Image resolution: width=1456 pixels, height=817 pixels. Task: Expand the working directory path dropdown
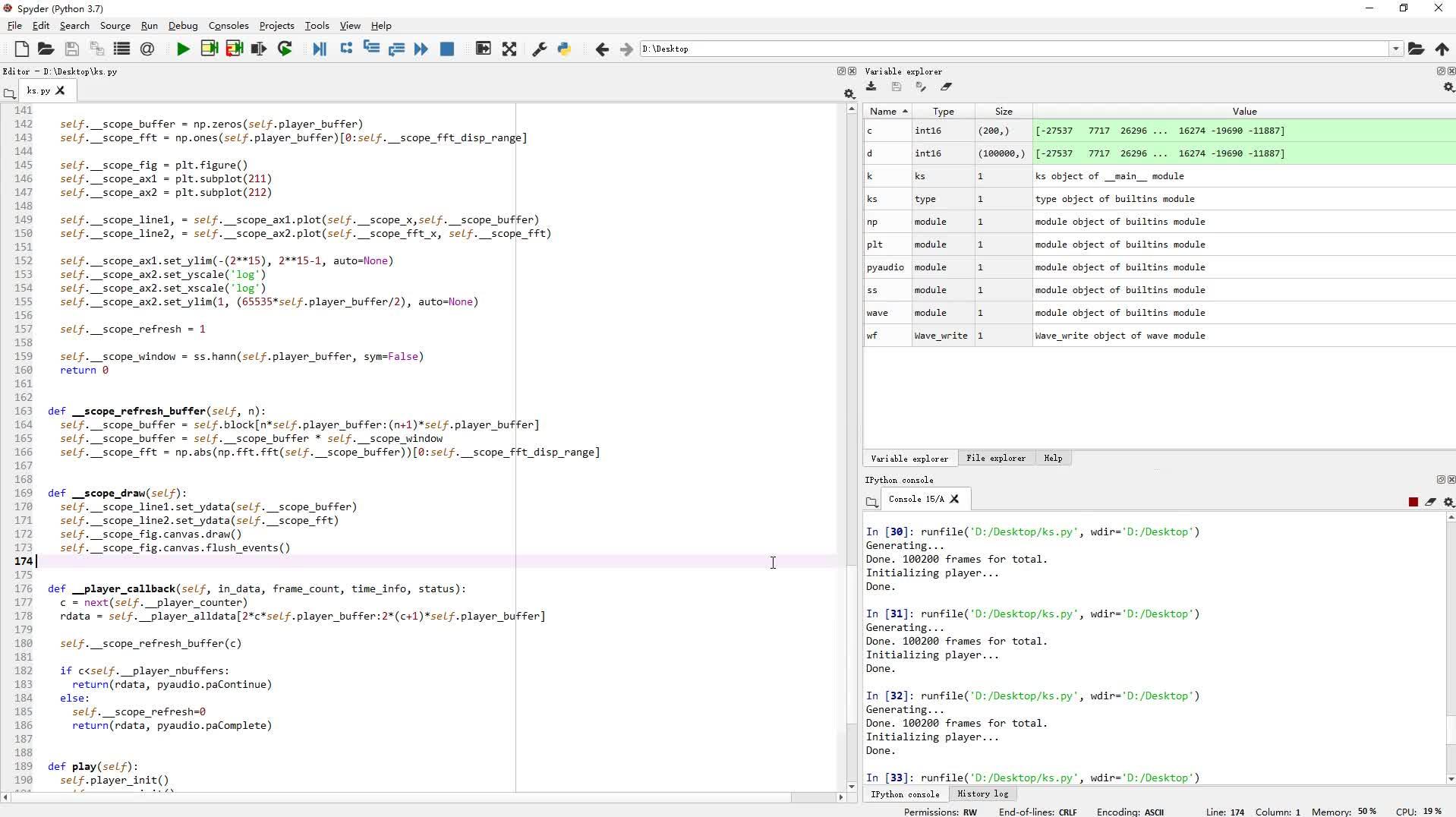pyautogui.click(x=1395, y=49)
